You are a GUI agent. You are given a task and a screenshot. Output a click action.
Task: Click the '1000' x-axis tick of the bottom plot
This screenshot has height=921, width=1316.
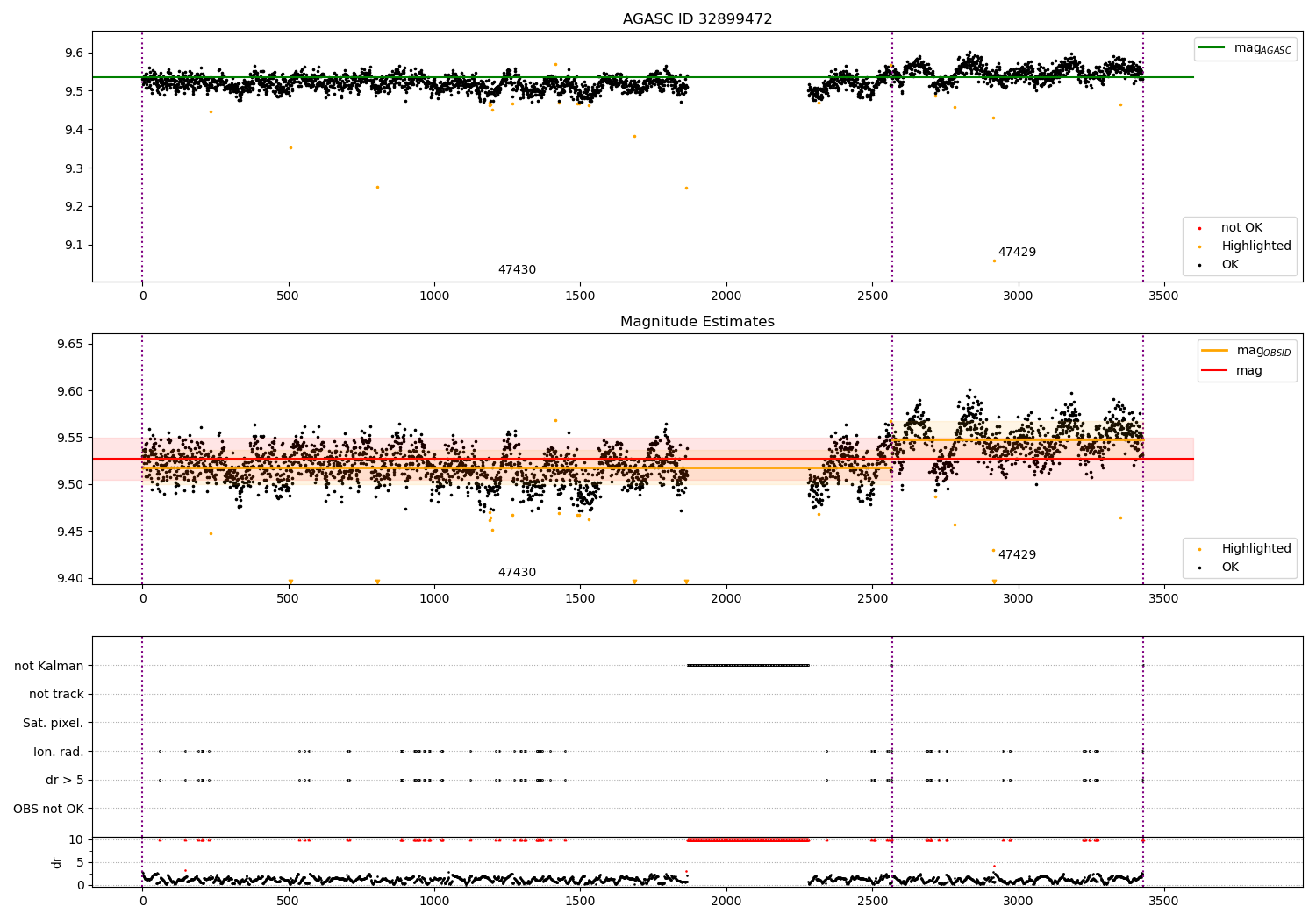point(434,900)
